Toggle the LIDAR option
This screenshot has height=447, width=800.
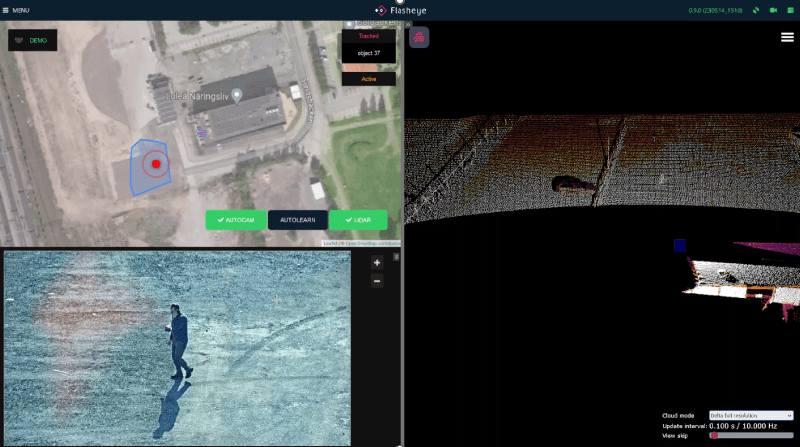point(358,220)
